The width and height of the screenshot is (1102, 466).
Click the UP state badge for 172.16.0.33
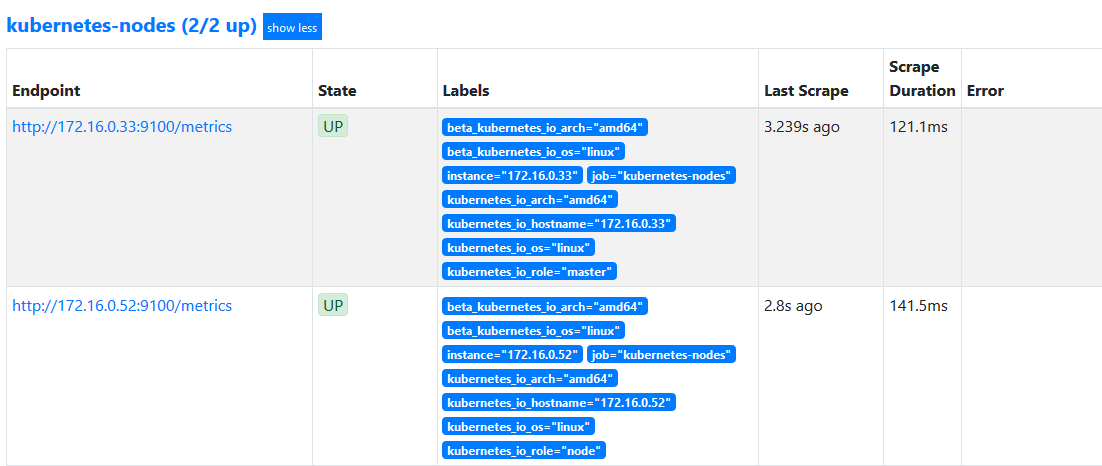(333, 127)
